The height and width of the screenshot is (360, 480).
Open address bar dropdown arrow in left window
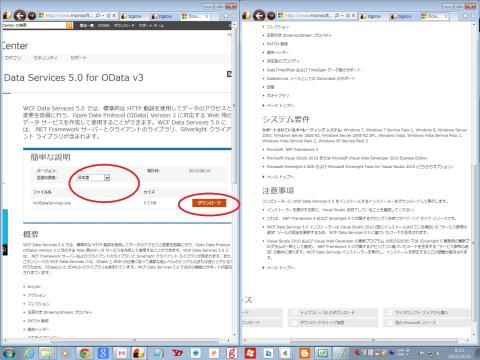click(103, 15)
